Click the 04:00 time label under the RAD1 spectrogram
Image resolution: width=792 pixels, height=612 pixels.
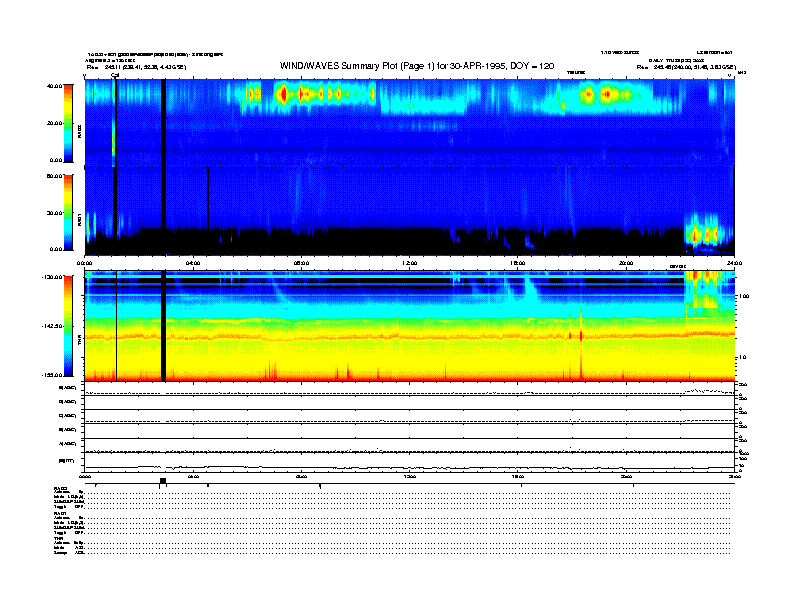tap(193, 263)
